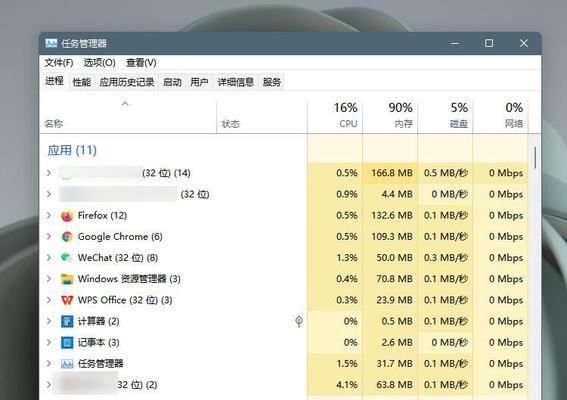Sort by the 5% 磁盘 column header
567x400 pixels.
pos(445,116)
